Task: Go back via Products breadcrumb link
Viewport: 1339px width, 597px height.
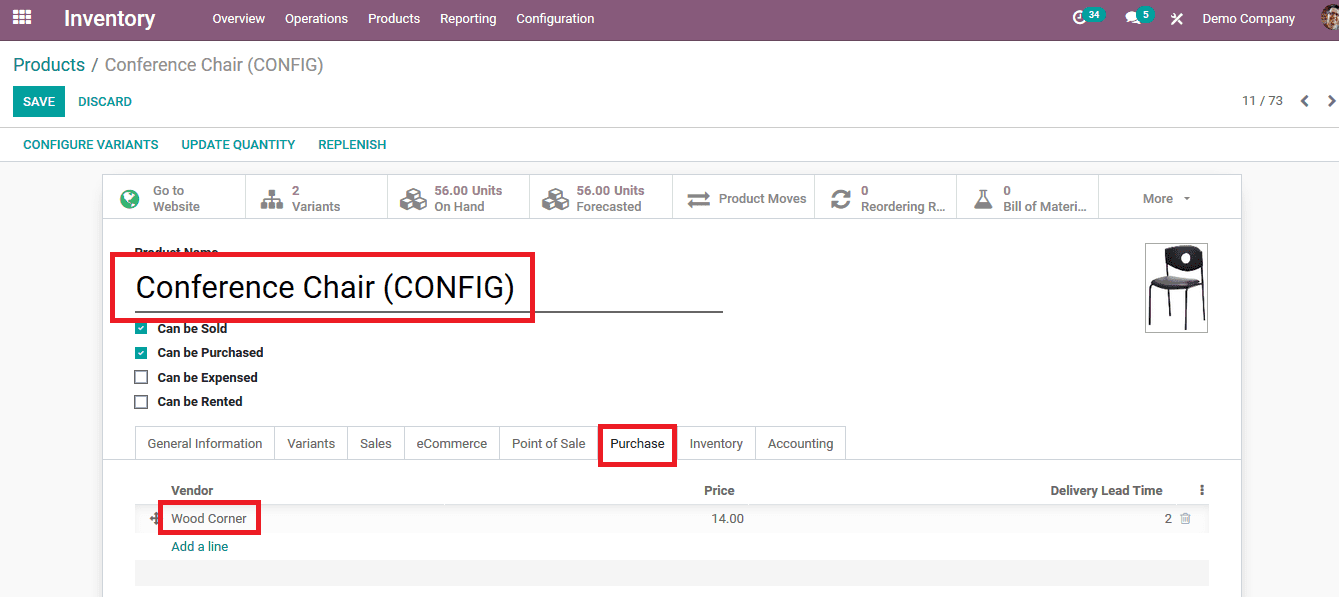Action: pos(49,64)
